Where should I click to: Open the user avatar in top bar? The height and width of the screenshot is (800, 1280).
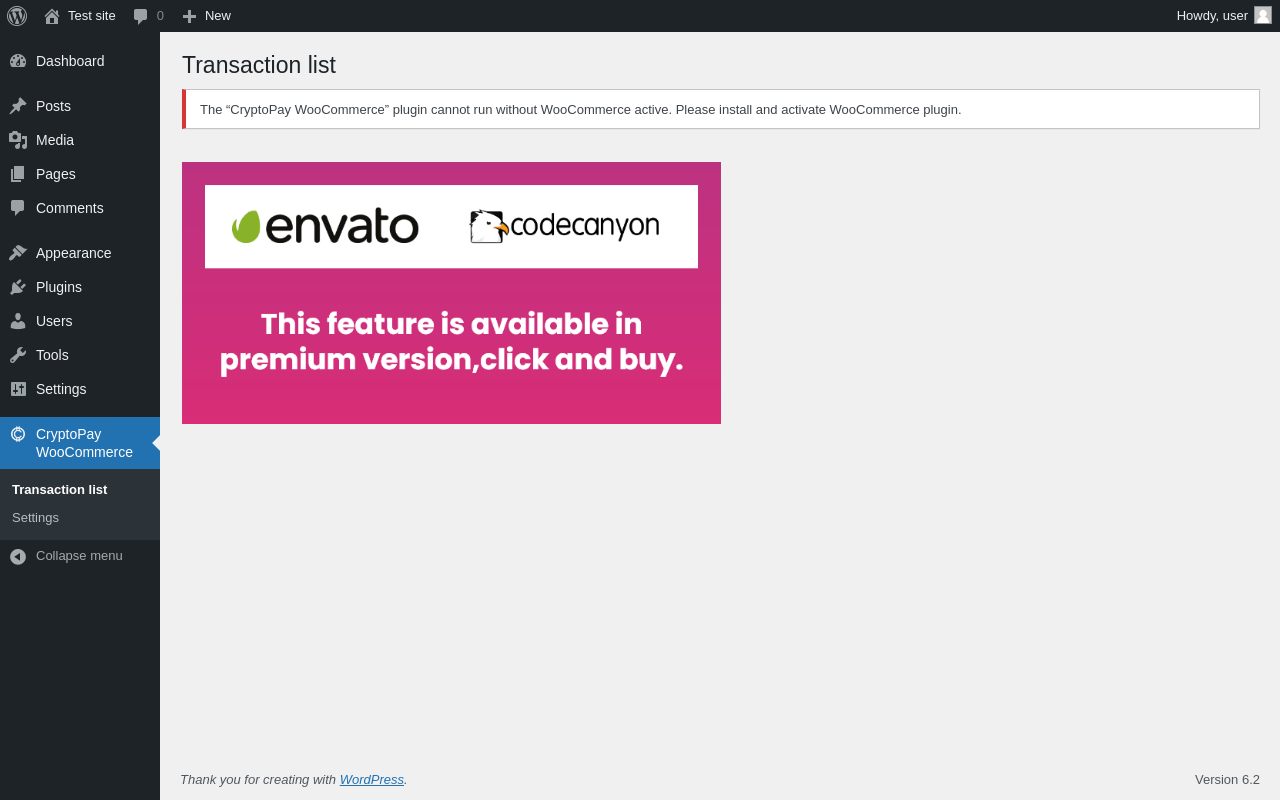point(1263,15)
